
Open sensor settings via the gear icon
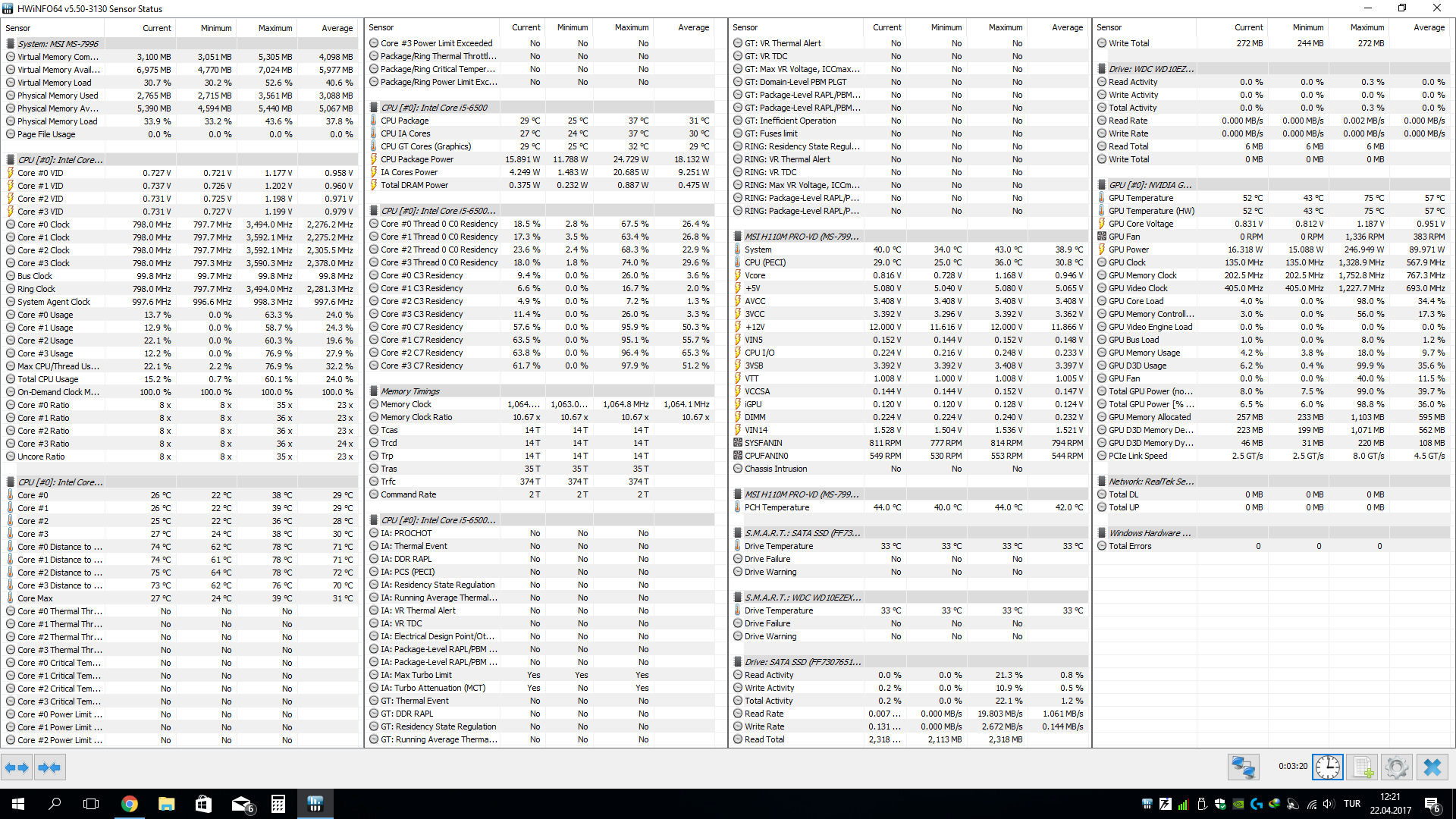coord(1396,767)
